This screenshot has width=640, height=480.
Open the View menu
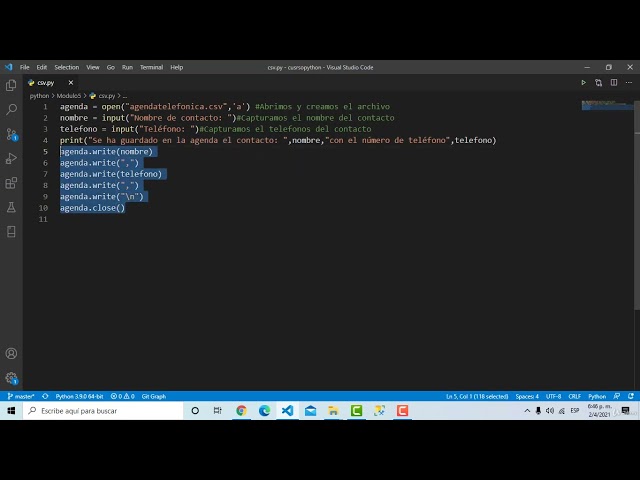[x=93, y=67]
